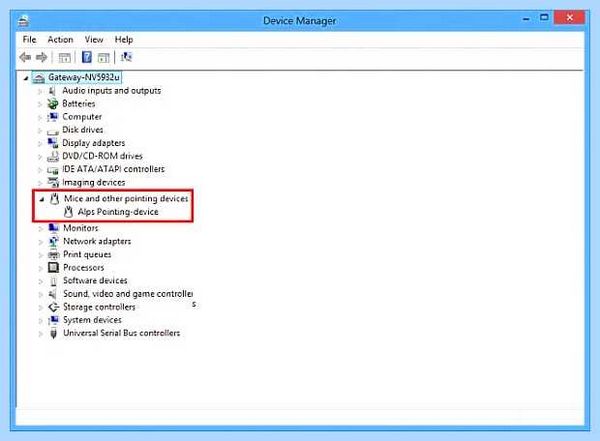This screenshot has height=441, width=600.
Task: Click the Properties pane toolbar icon
Action: pos(103,58)
